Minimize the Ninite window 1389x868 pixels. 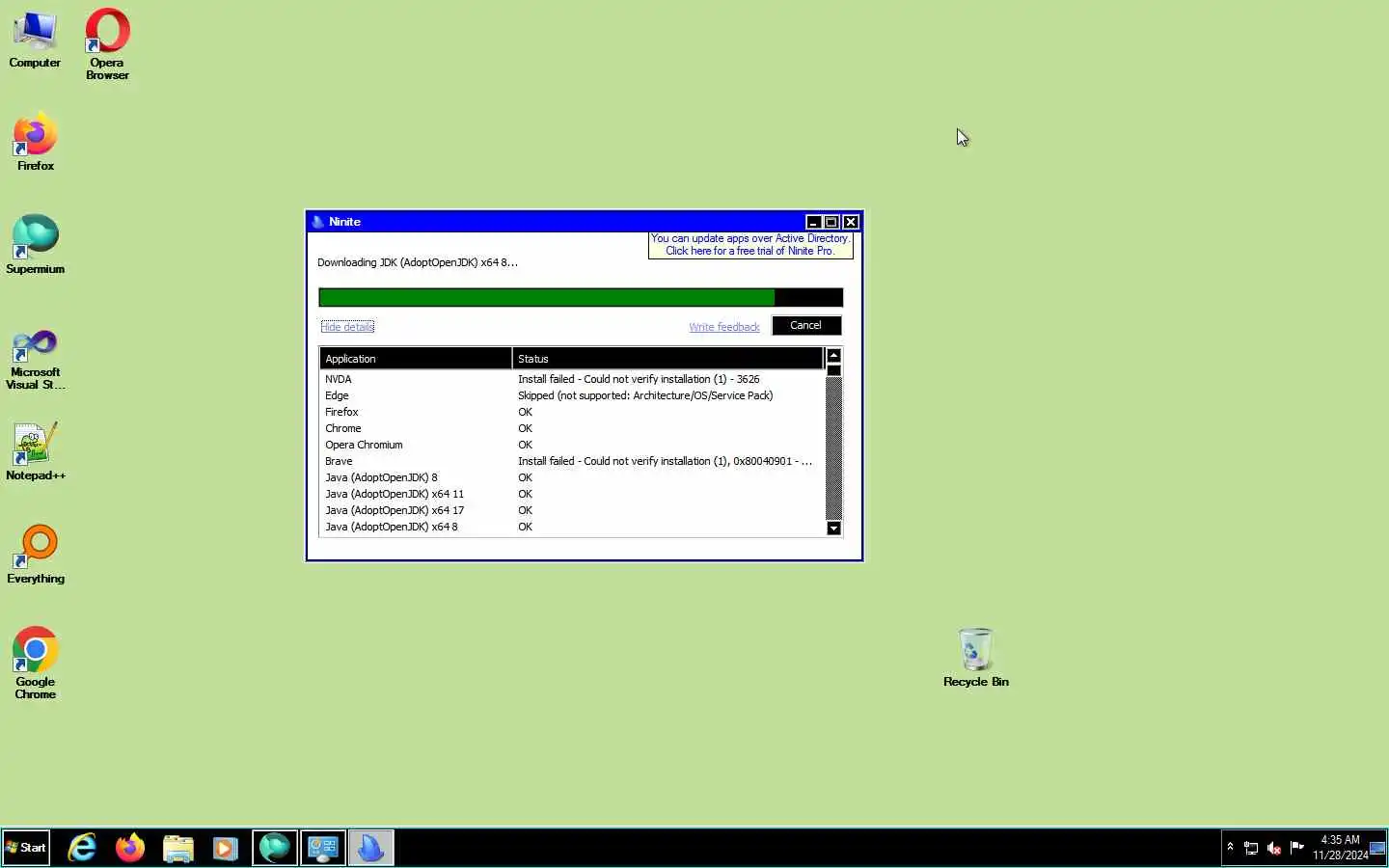(x=813, y=222)
